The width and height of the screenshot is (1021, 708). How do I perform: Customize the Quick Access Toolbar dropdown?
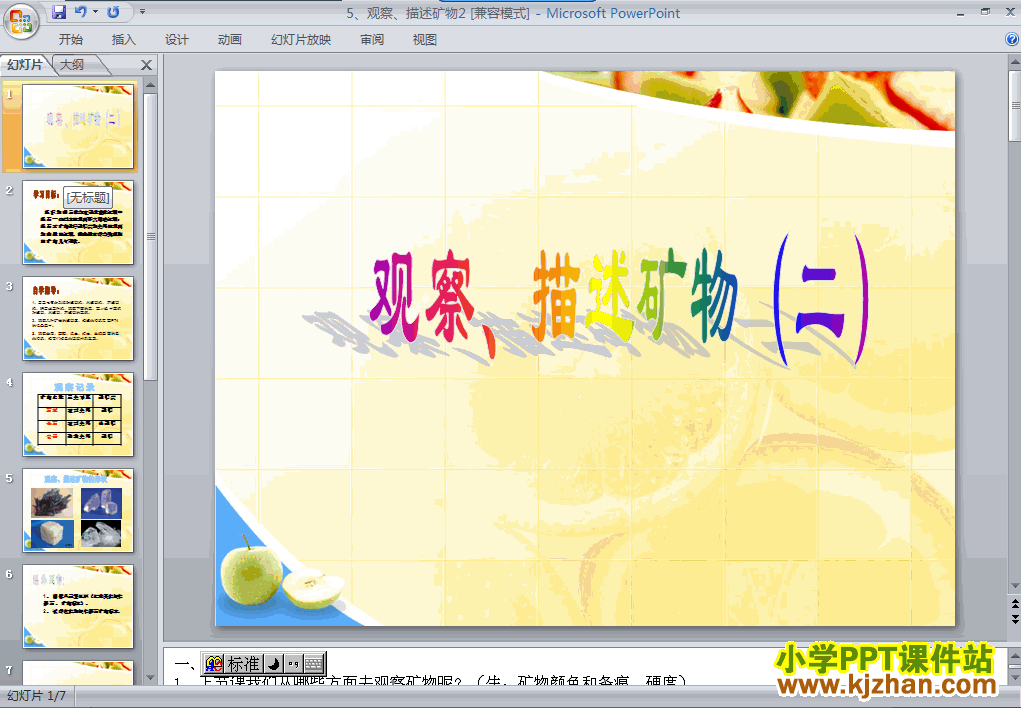click(x=142, y=12)
